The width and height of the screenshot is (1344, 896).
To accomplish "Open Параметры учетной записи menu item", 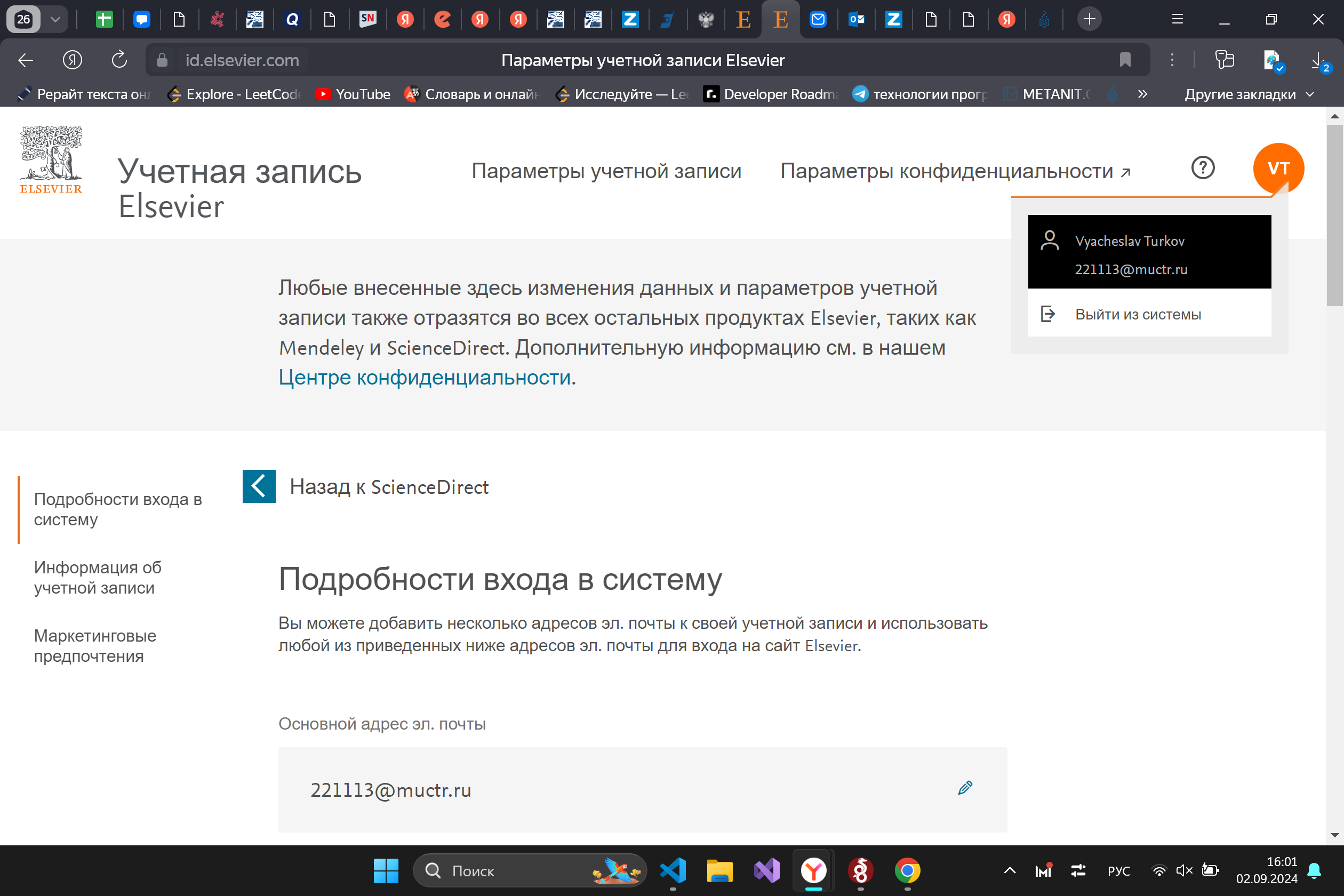I will (x=606, y=170).
